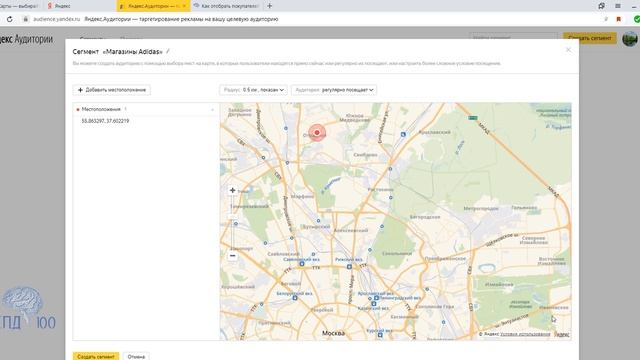The width and height of the screenshot is (640, 360).
Task: Zoom out the map with minus button
Action: point(232,256)
